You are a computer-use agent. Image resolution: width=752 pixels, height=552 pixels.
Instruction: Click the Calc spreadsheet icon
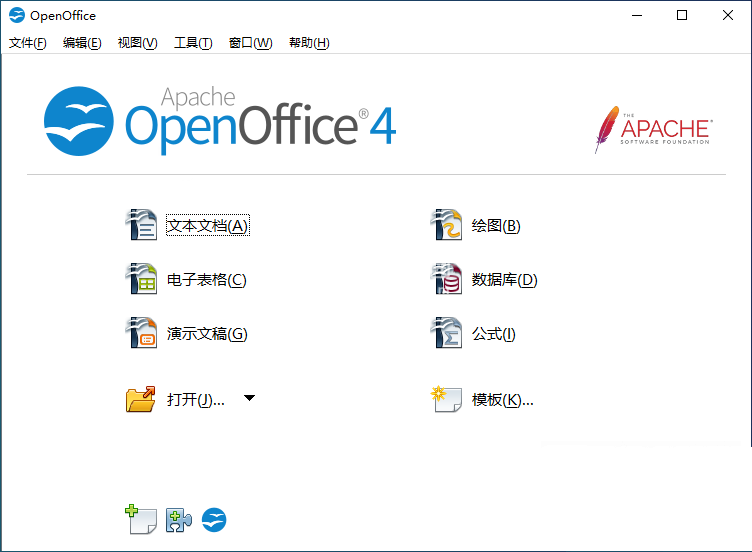141,279
